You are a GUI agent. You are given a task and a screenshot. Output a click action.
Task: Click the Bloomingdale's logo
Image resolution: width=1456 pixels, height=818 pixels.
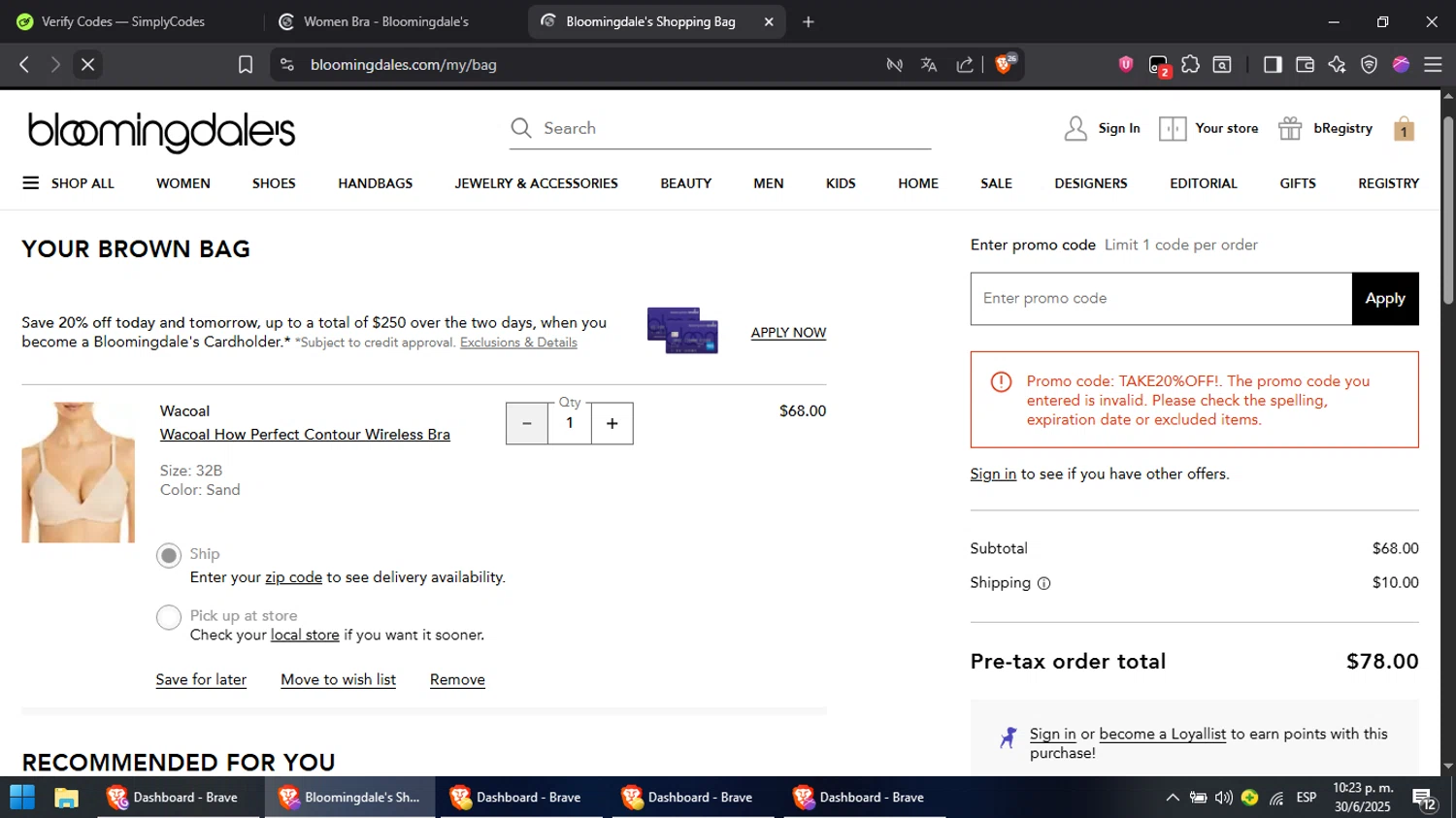pos(162,132)
